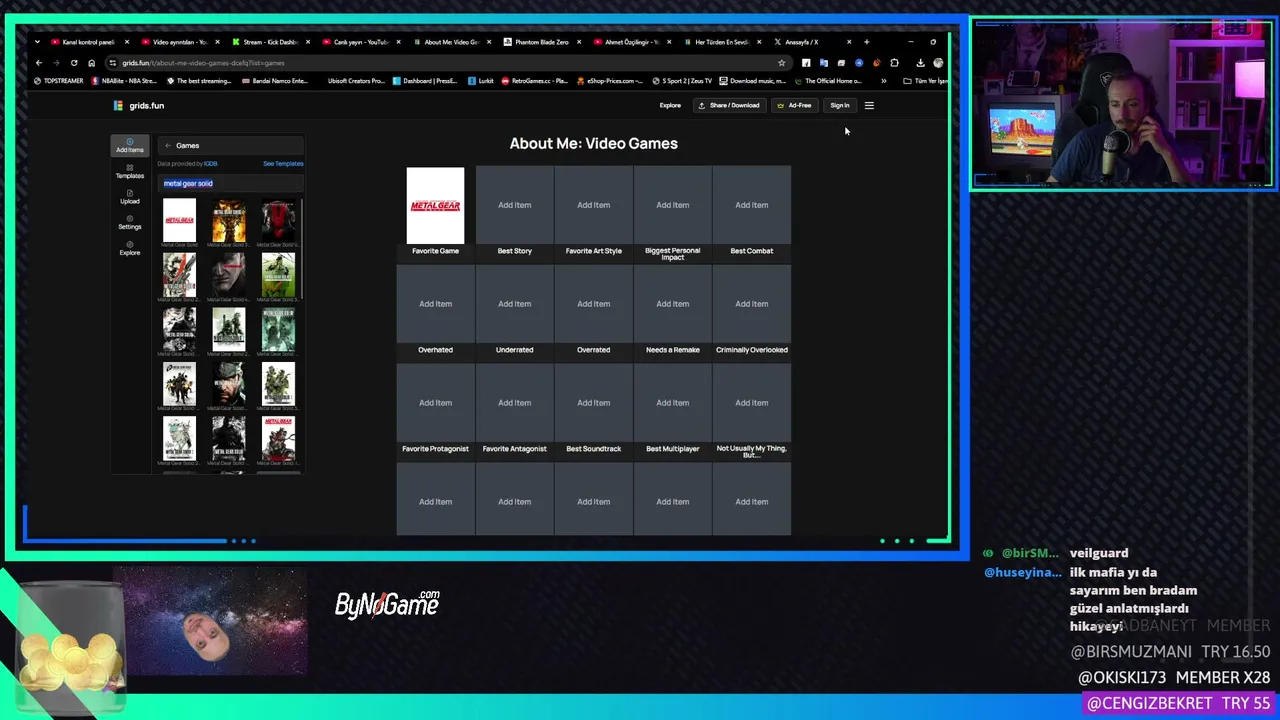Open the browser profile avatar
The image size is (1280, 720).
click(938, 63)
